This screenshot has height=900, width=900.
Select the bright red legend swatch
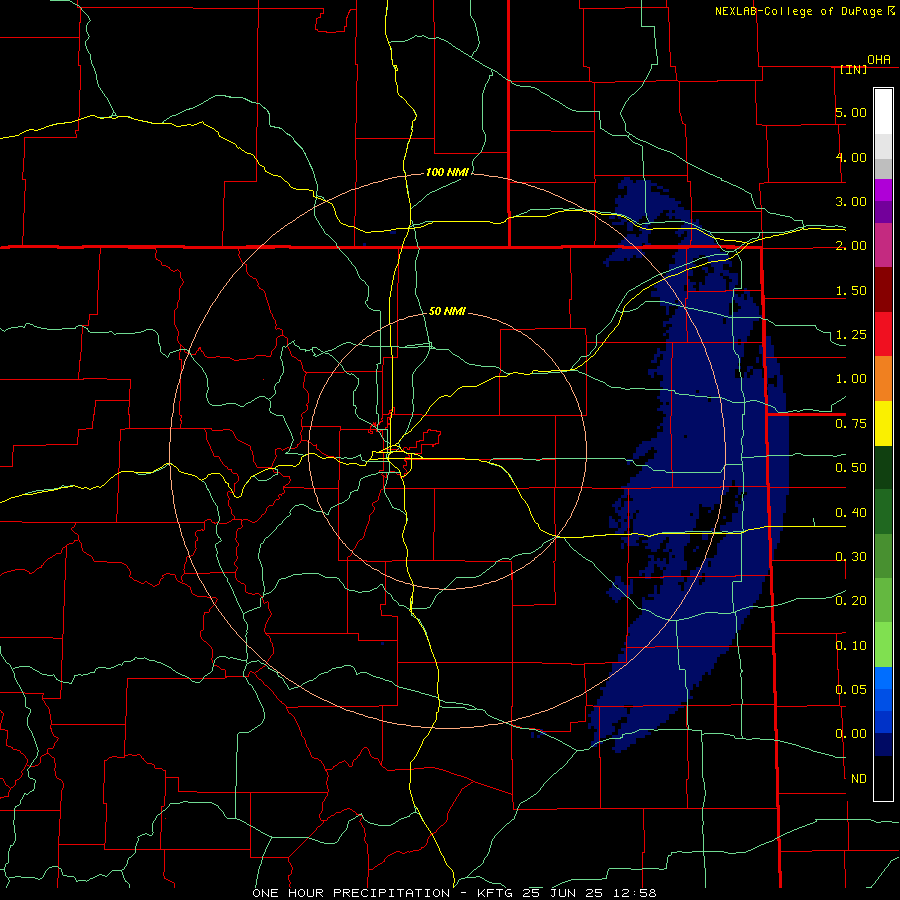(x=883, y=334)
